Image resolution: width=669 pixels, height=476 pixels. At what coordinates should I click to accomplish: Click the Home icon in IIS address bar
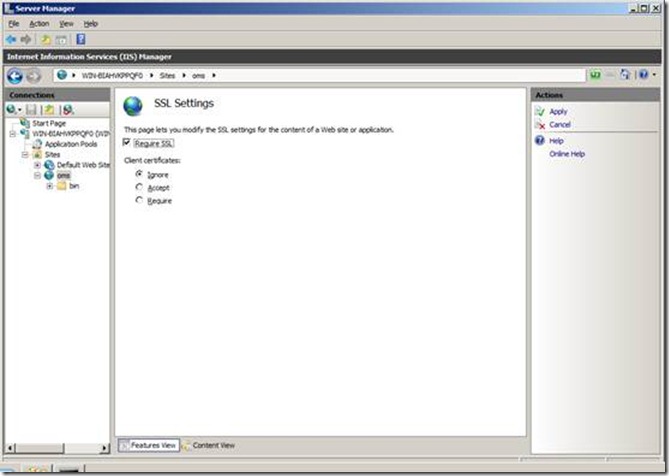pyautogui.click(x=625, y=75)
